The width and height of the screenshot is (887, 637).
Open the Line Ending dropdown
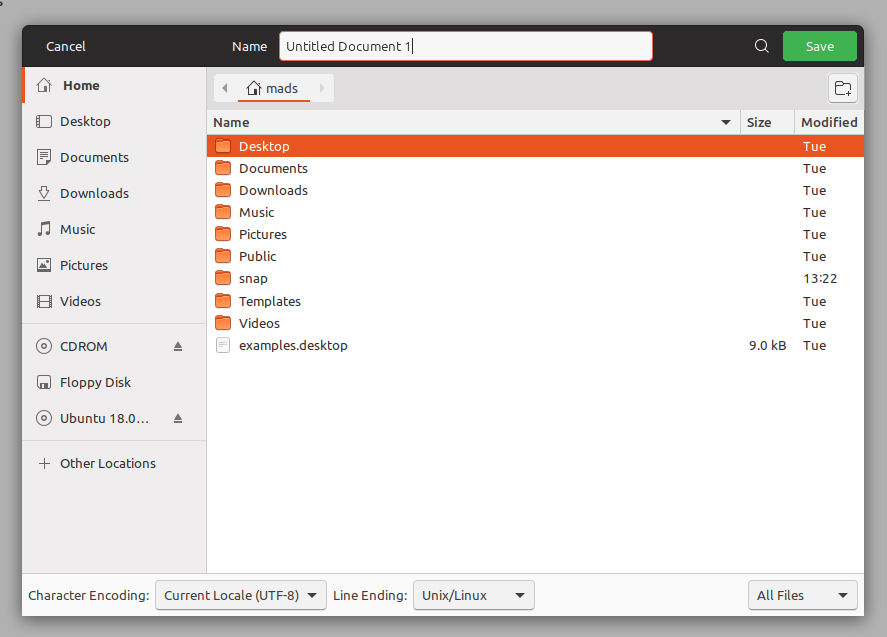(x=473, y=595)
